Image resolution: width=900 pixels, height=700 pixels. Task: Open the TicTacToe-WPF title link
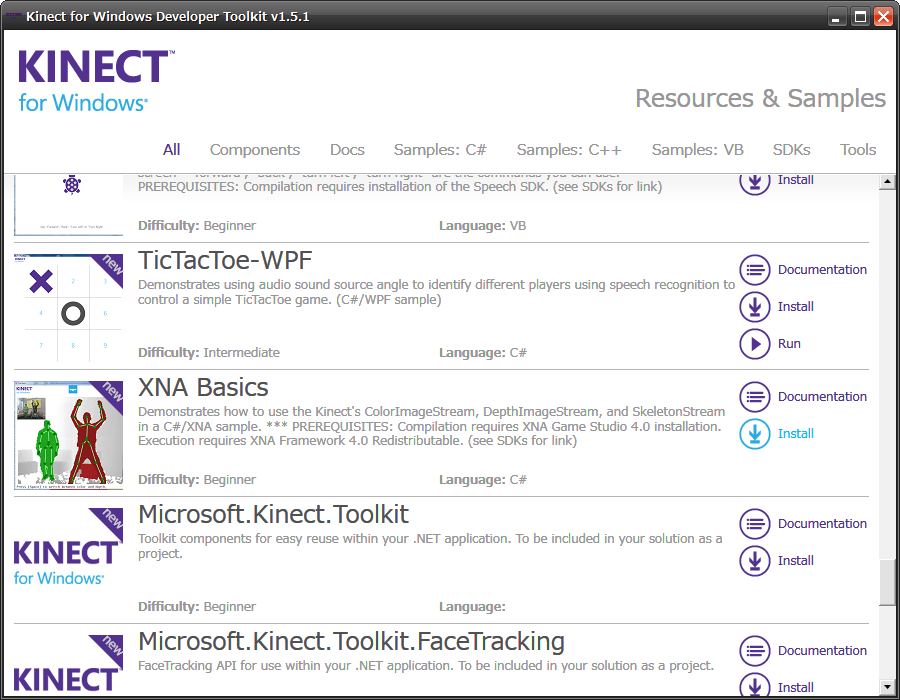[225, 261]
